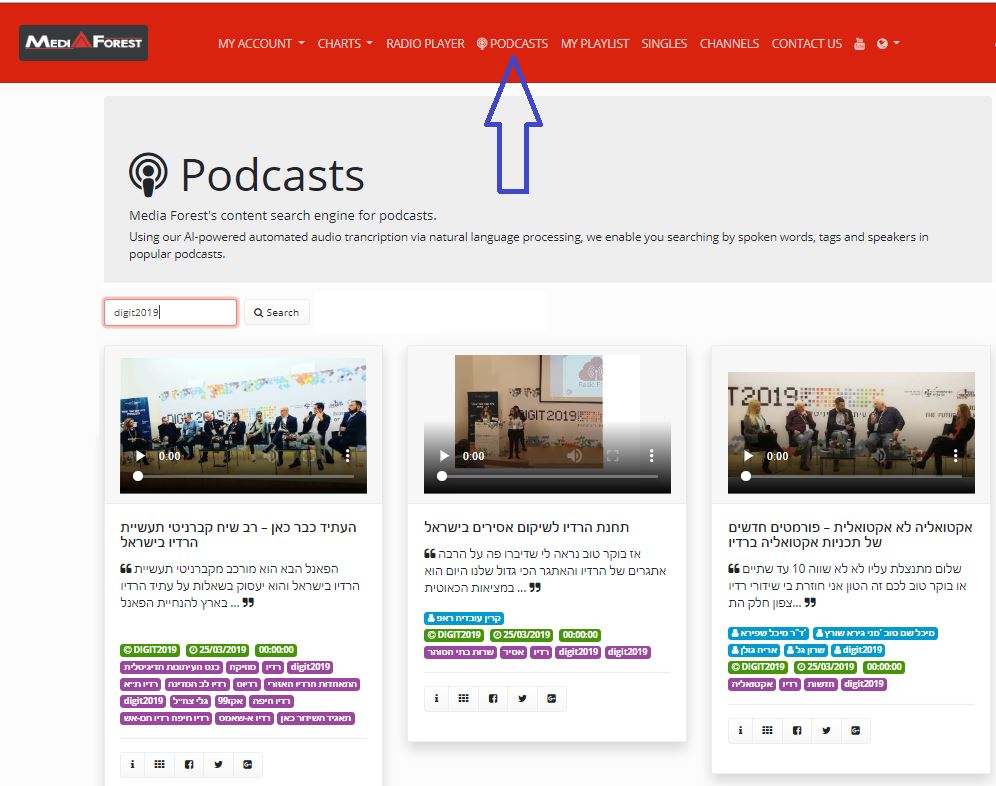Share אקטואליה לא אקטואלית podcast on Twitter

pos(826,731)
